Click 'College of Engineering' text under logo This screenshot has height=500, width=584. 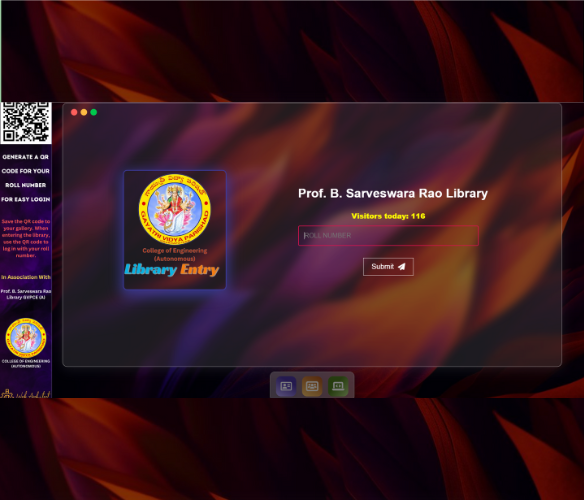175,250
